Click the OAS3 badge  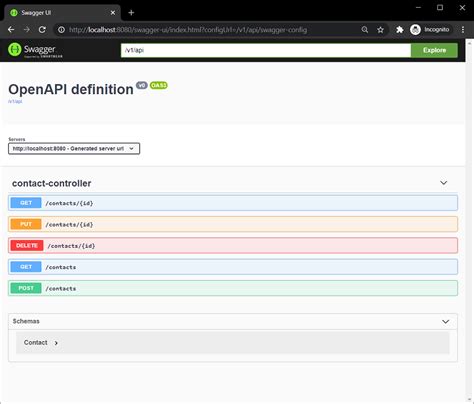159,85
